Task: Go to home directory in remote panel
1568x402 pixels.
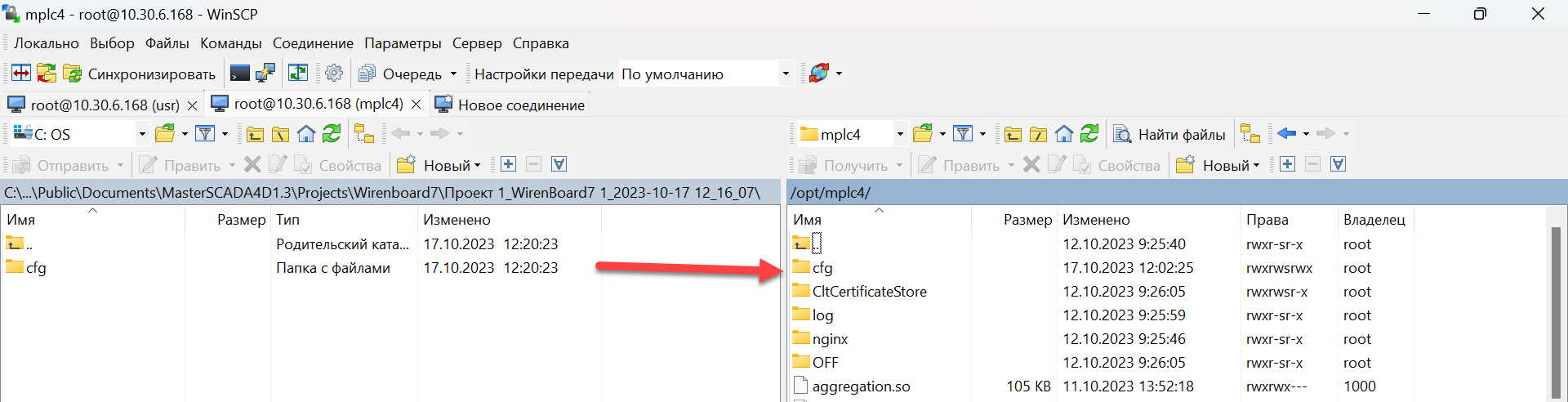Action: tap(1064, 134)
